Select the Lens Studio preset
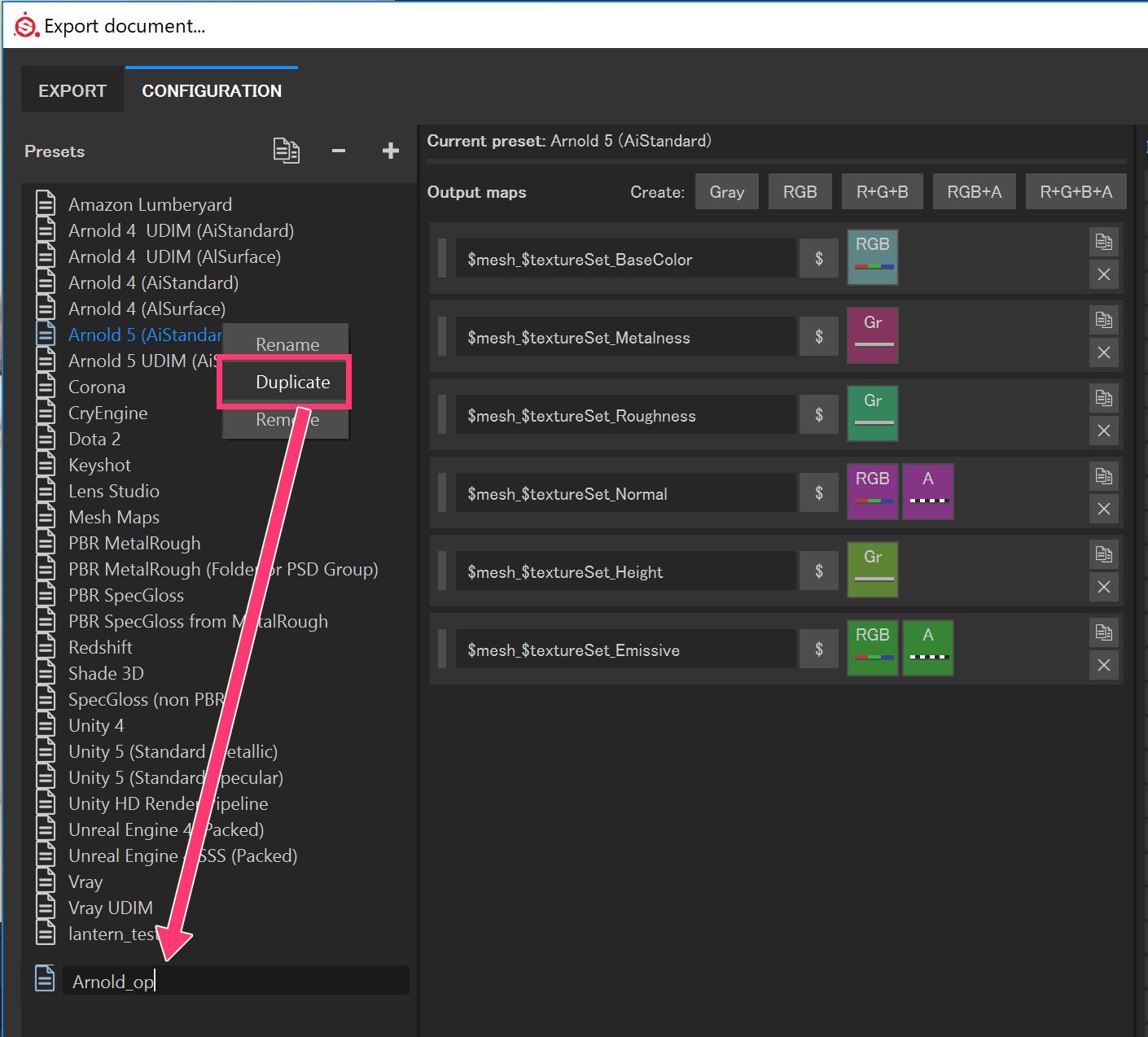This screenshot has height=1037, width=1148. (x=114, y=491)
